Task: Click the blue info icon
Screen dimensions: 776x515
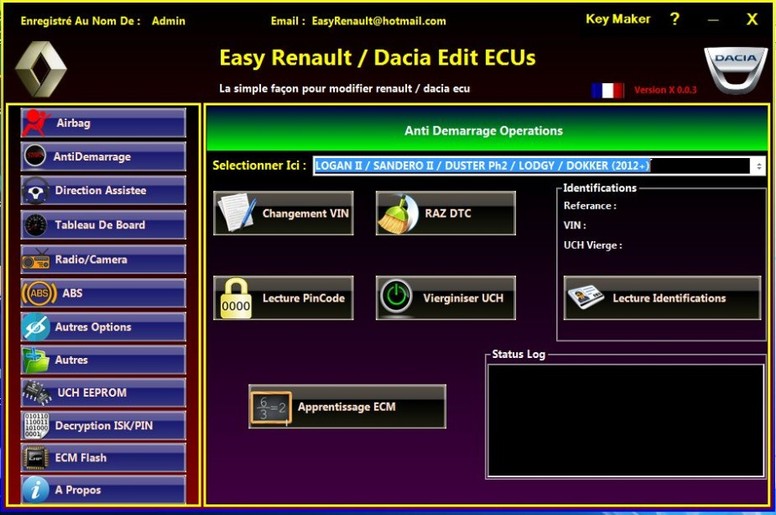Action: pos(36,490)
